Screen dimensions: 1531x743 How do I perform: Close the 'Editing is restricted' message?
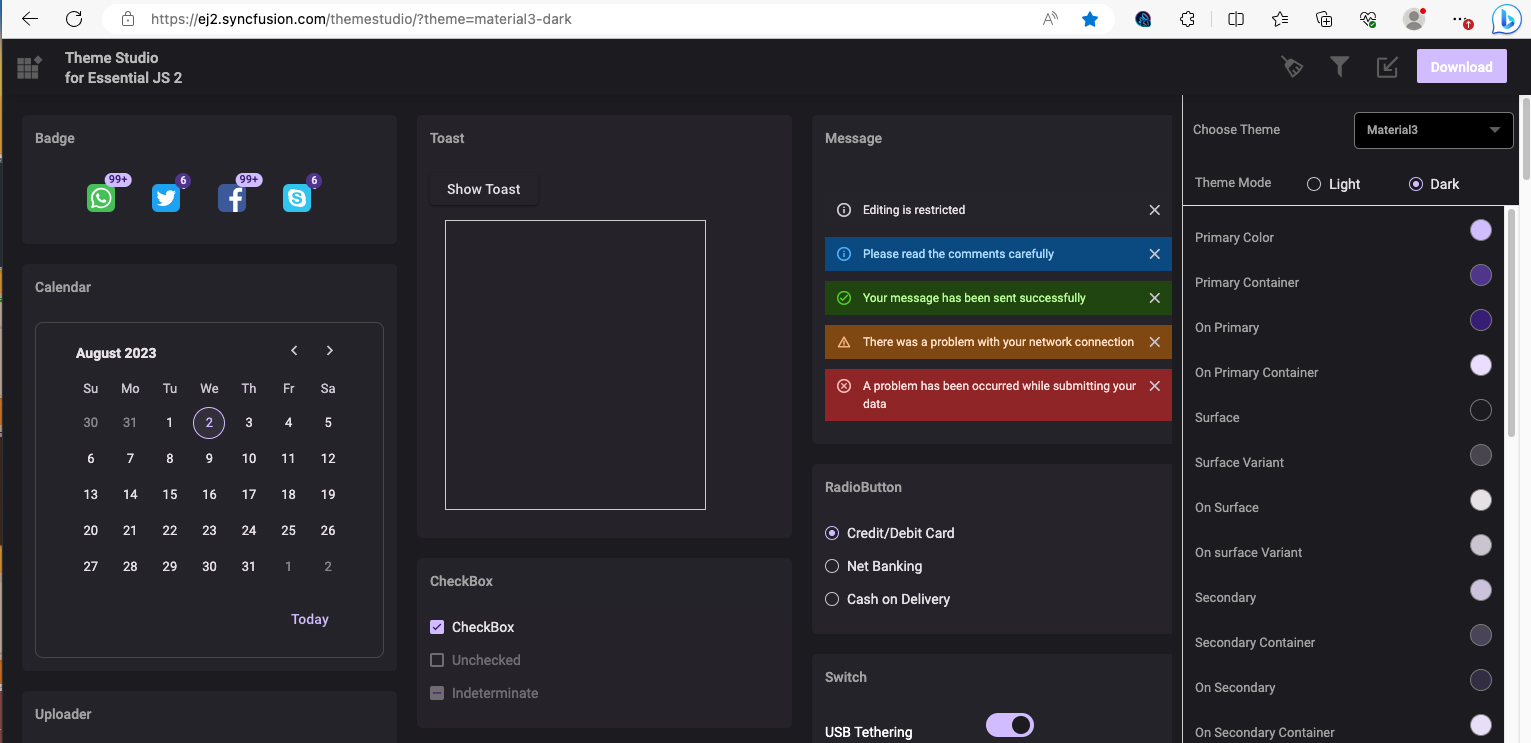(1155, 210)
